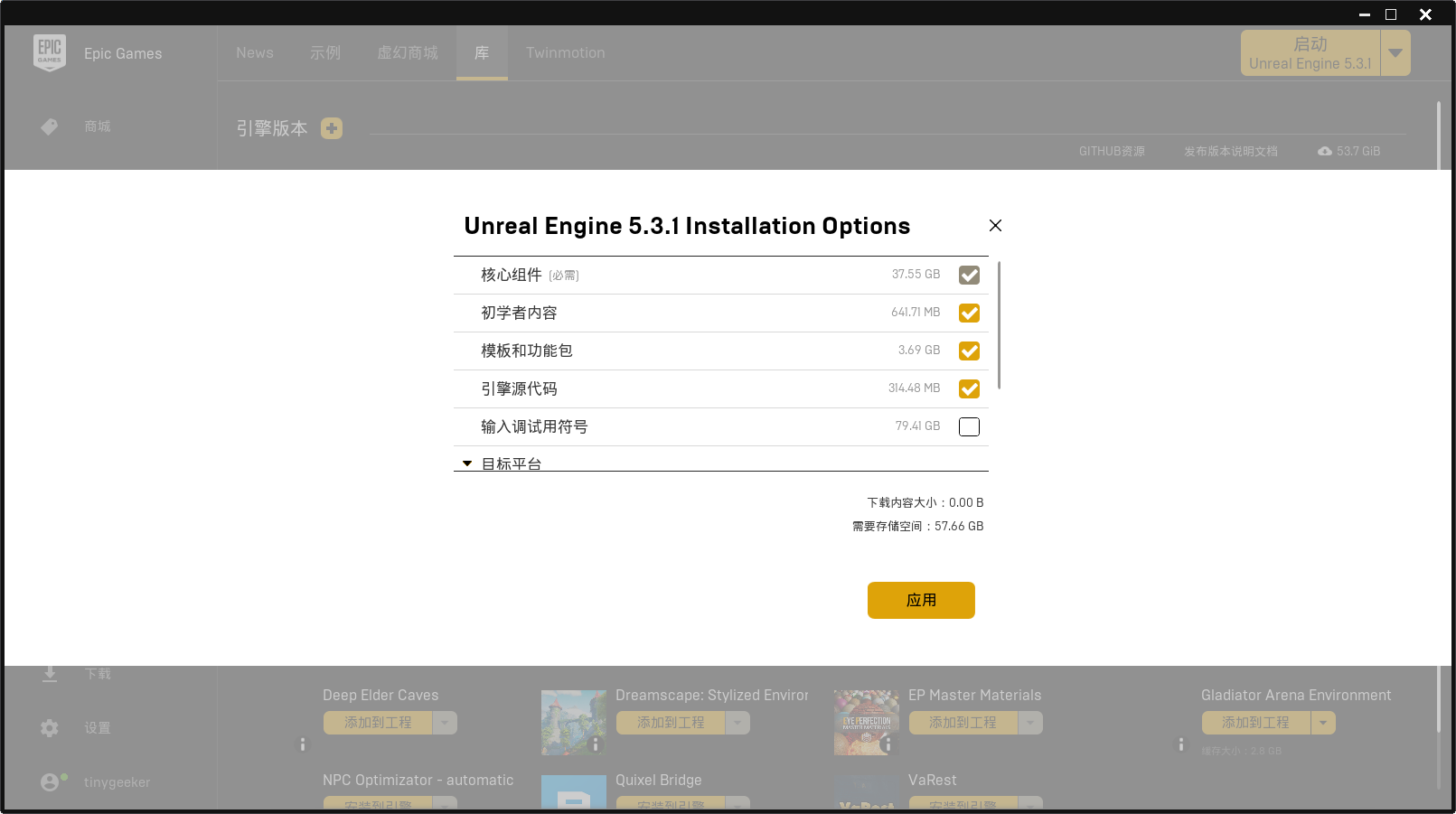Viewport: 1456px width, 814px height.
Task: Open the 商城 store section in sidebar
Action: coord(97,126)
